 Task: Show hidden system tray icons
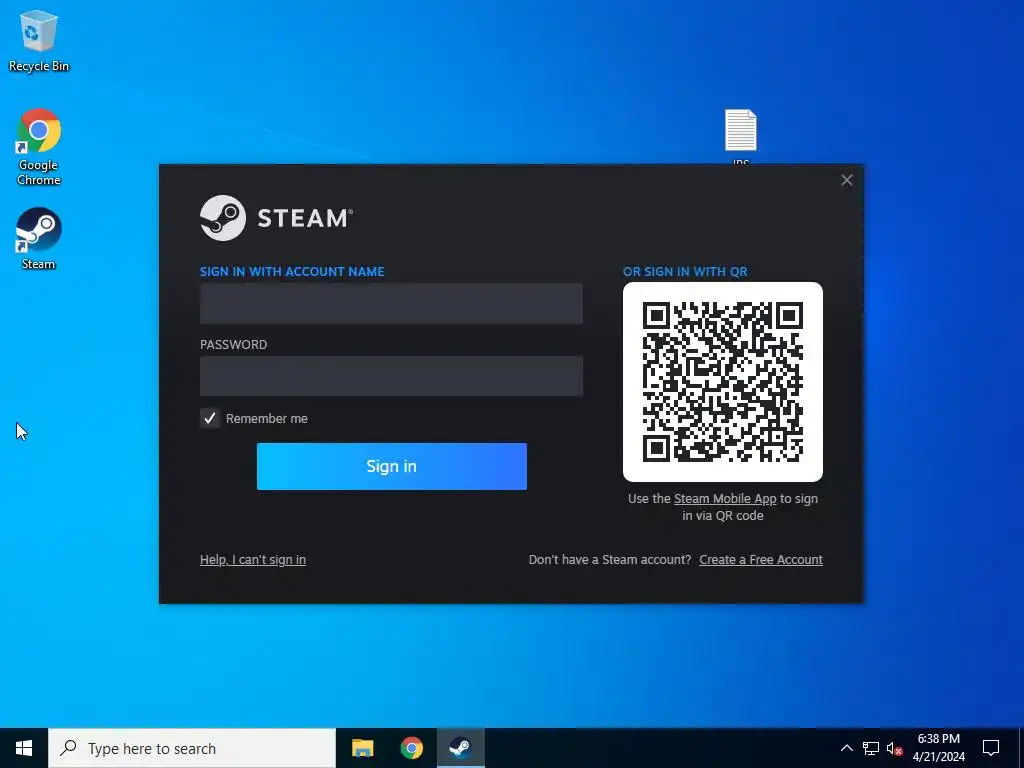pos(846,748)
